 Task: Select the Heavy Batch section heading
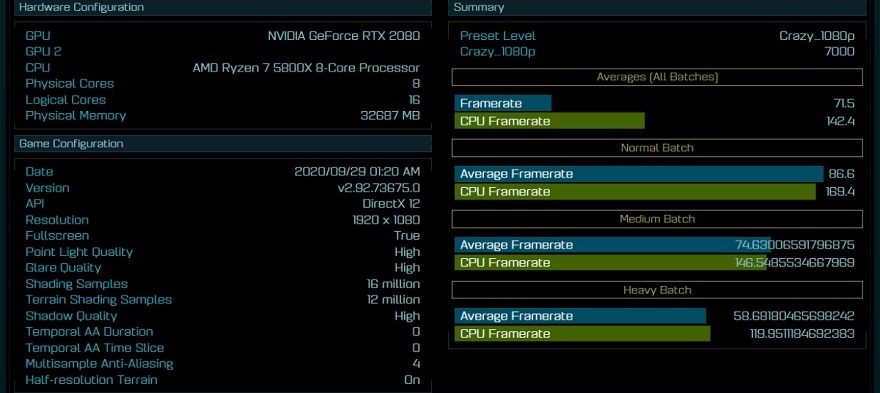coord(657,290)
